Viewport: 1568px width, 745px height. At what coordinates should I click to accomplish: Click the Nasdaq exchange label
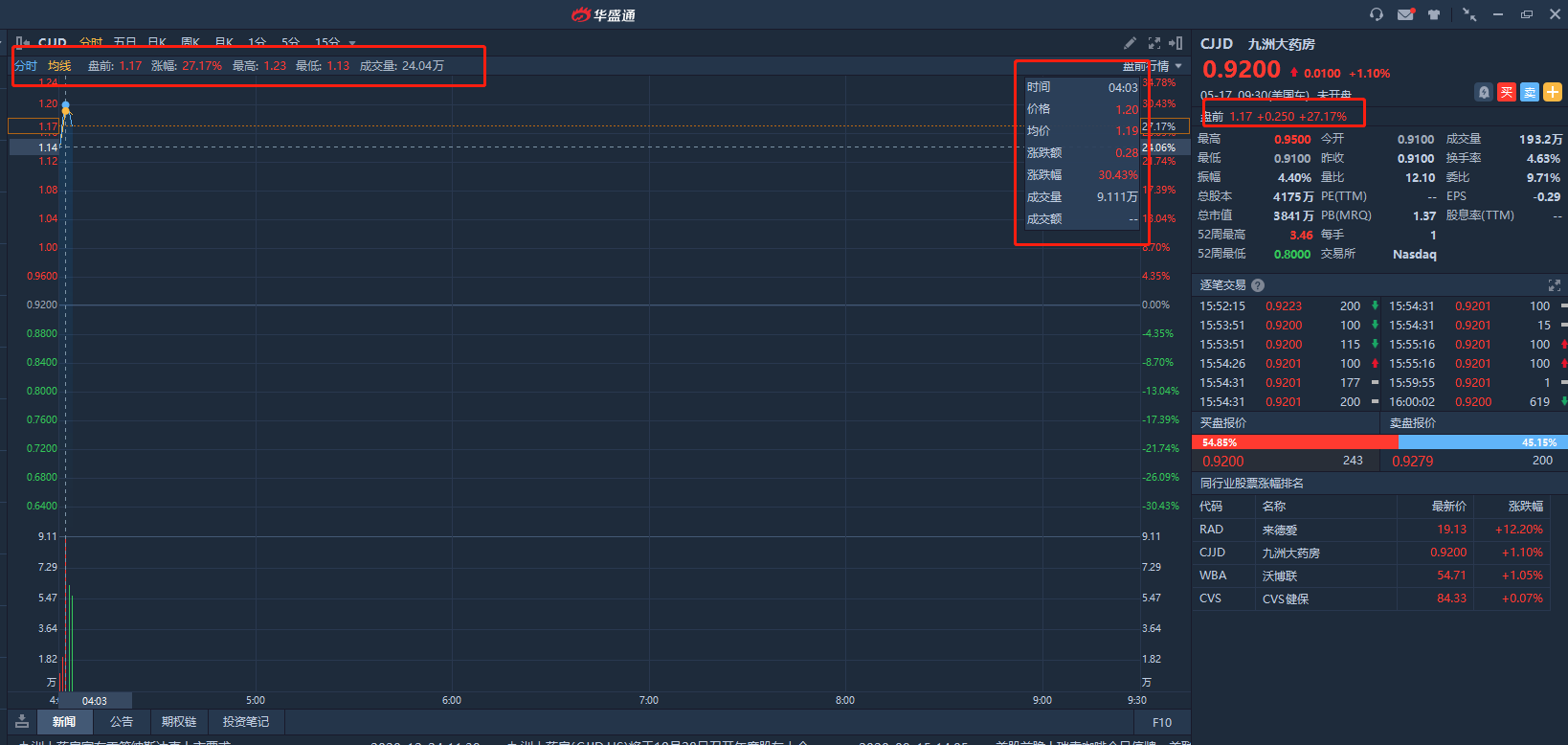1415,255
